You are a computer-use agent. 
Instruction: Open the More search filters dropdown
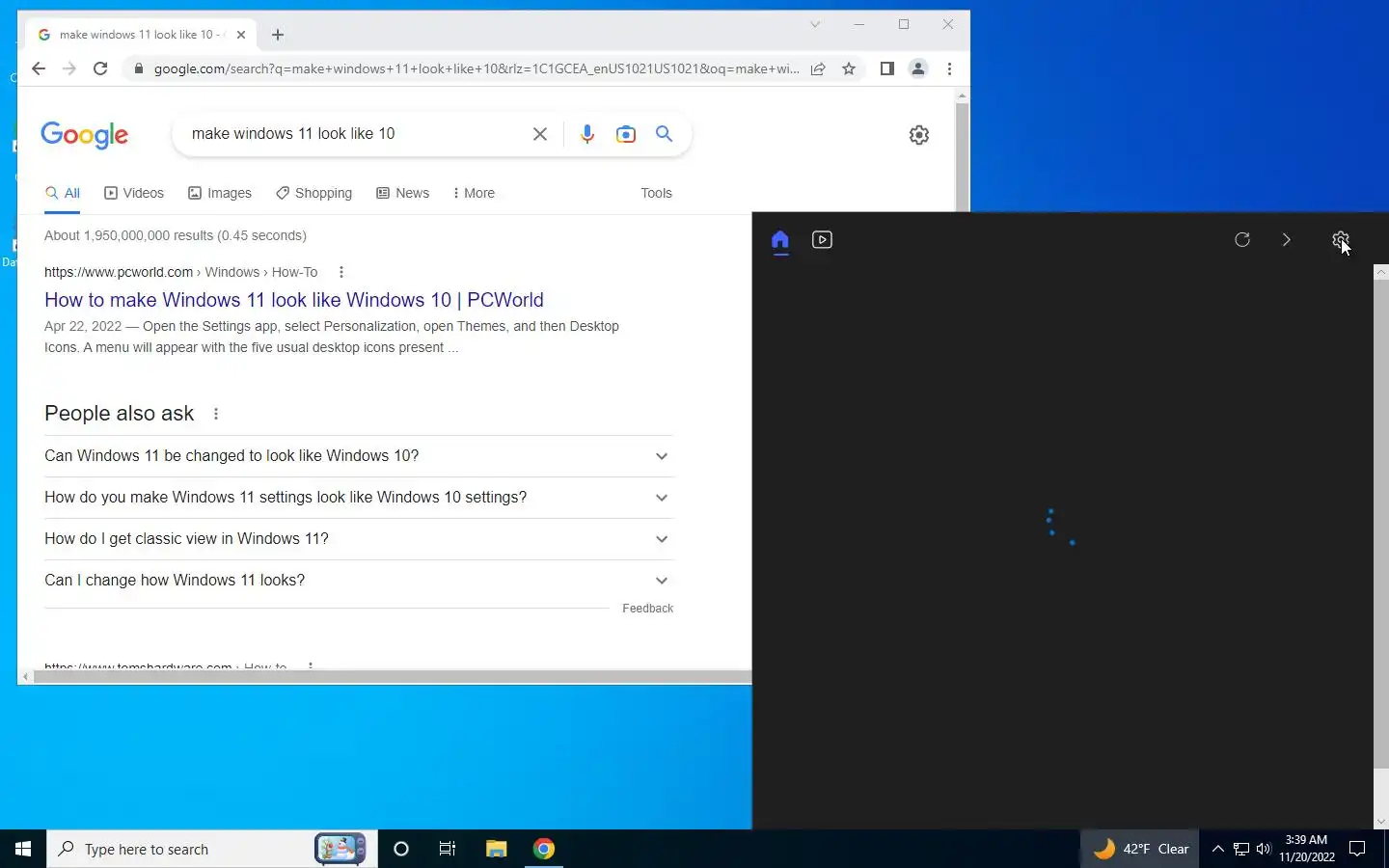pyautogui.click(x=473, y=193)
